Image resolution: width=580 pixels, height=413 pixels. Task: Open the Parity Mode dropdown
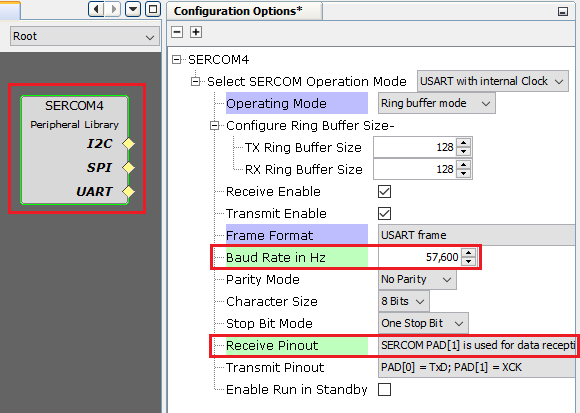tap(417, 280)
